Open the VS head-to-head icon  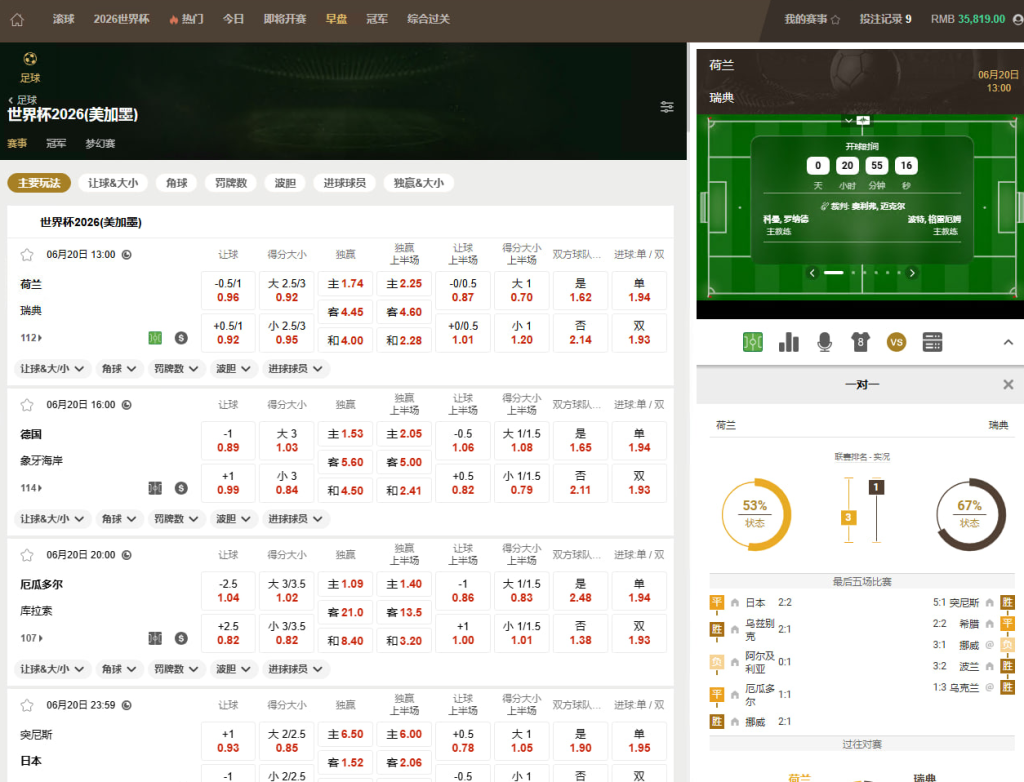pos(897,342)
